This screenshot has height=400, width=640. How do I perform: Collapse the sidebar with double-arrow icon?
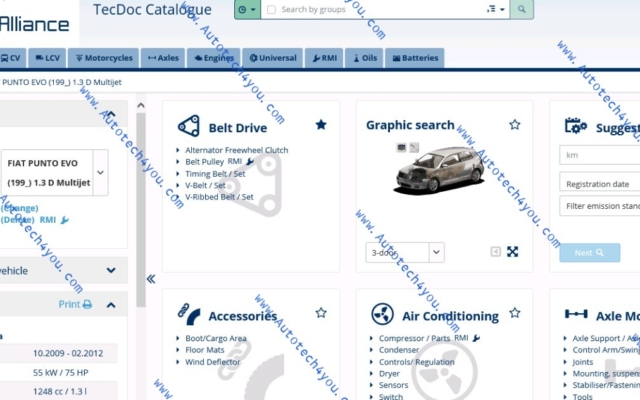tap(151, 279)
